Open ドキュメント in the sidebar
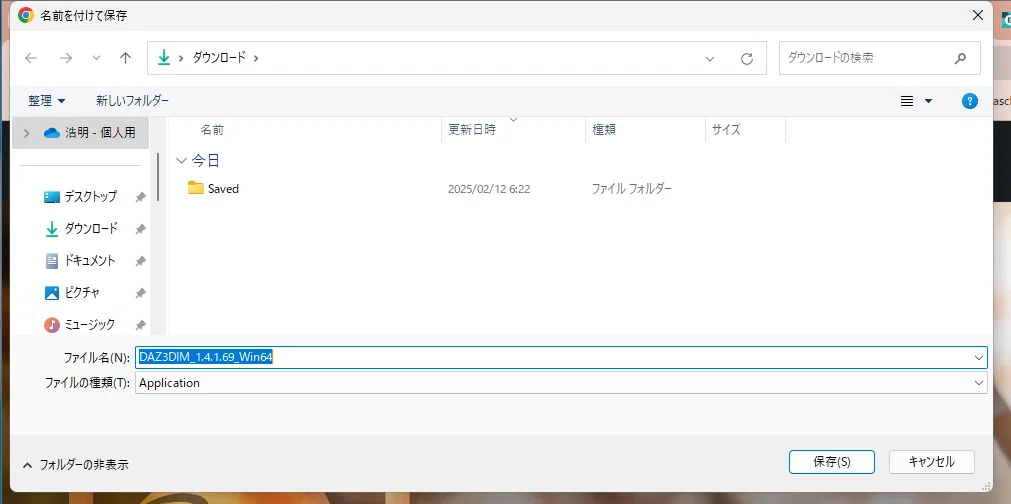The width and height of the screenshot is (1011, 504). (x=90, y=260)
